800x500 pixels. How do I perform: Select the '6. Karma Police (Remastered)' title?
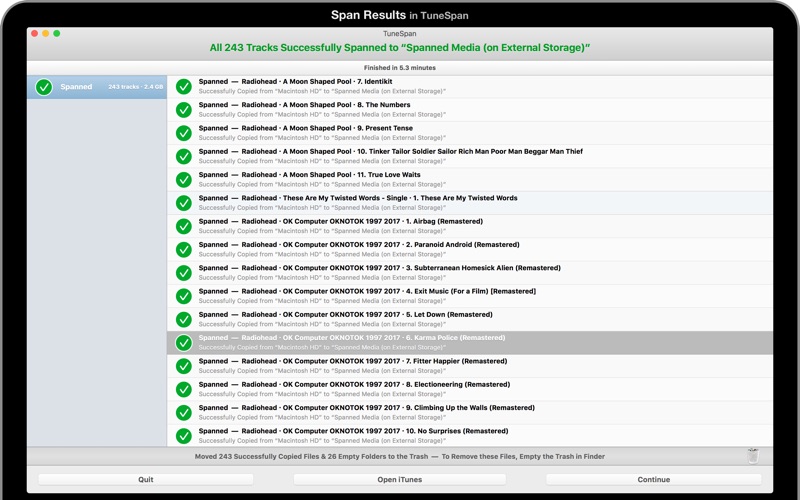pos(456,338)
